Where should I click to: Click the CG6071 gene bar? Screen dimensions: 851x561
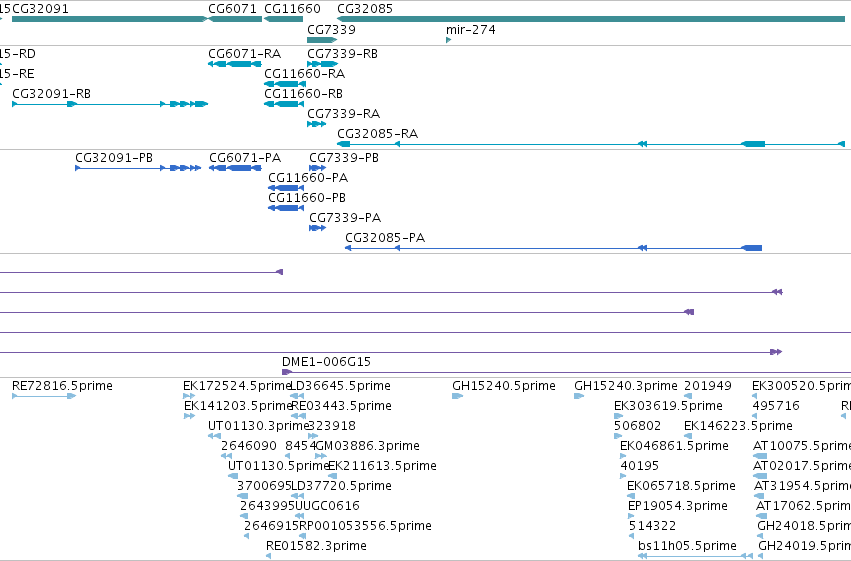(x=235, y=19)
